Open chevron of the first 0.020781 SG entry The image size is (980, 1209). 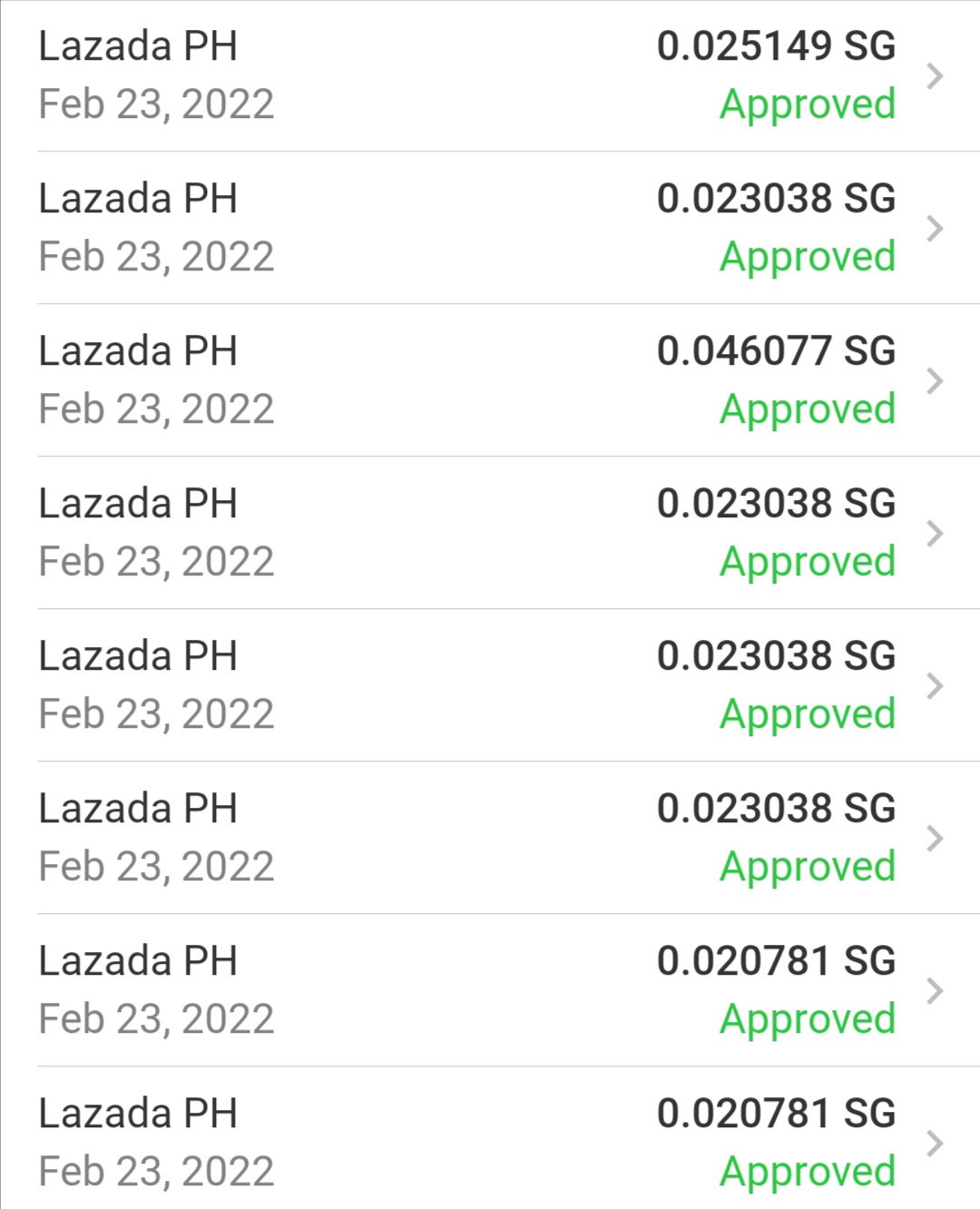click(x=936, y=991)
